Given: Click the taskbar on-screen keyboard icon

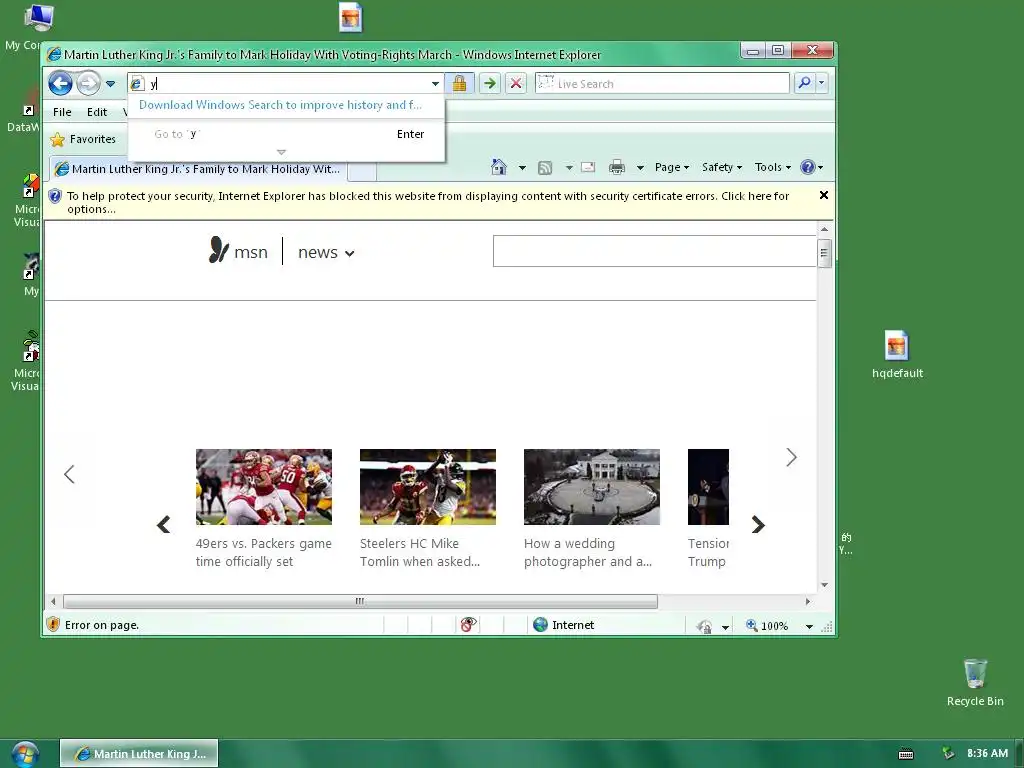Looking at the screenshot, I should tap(906, 754).
